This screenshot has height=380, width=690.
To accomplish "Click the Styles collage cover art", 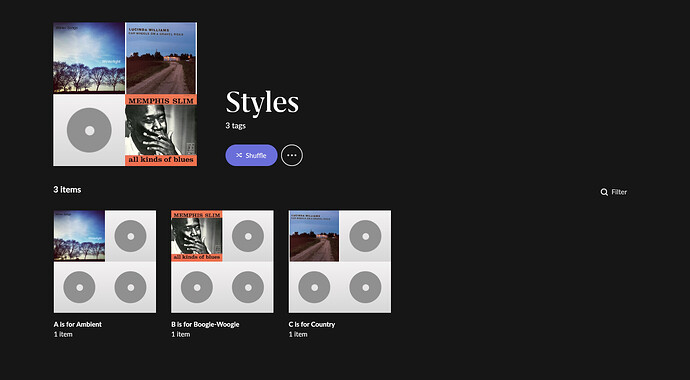I will (x=125, y=94).
